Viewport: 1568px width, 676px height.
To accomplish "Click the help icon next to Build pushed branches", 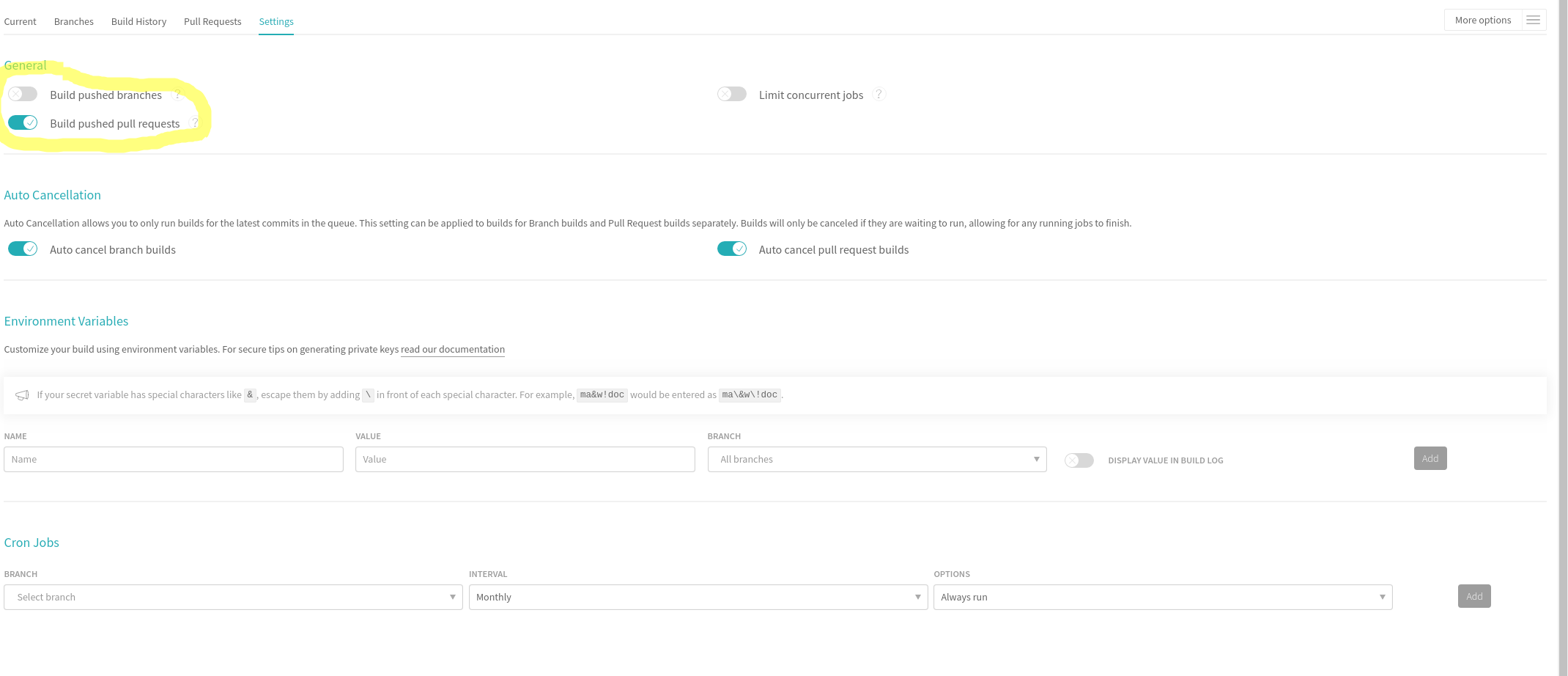I will click(177, 95).
